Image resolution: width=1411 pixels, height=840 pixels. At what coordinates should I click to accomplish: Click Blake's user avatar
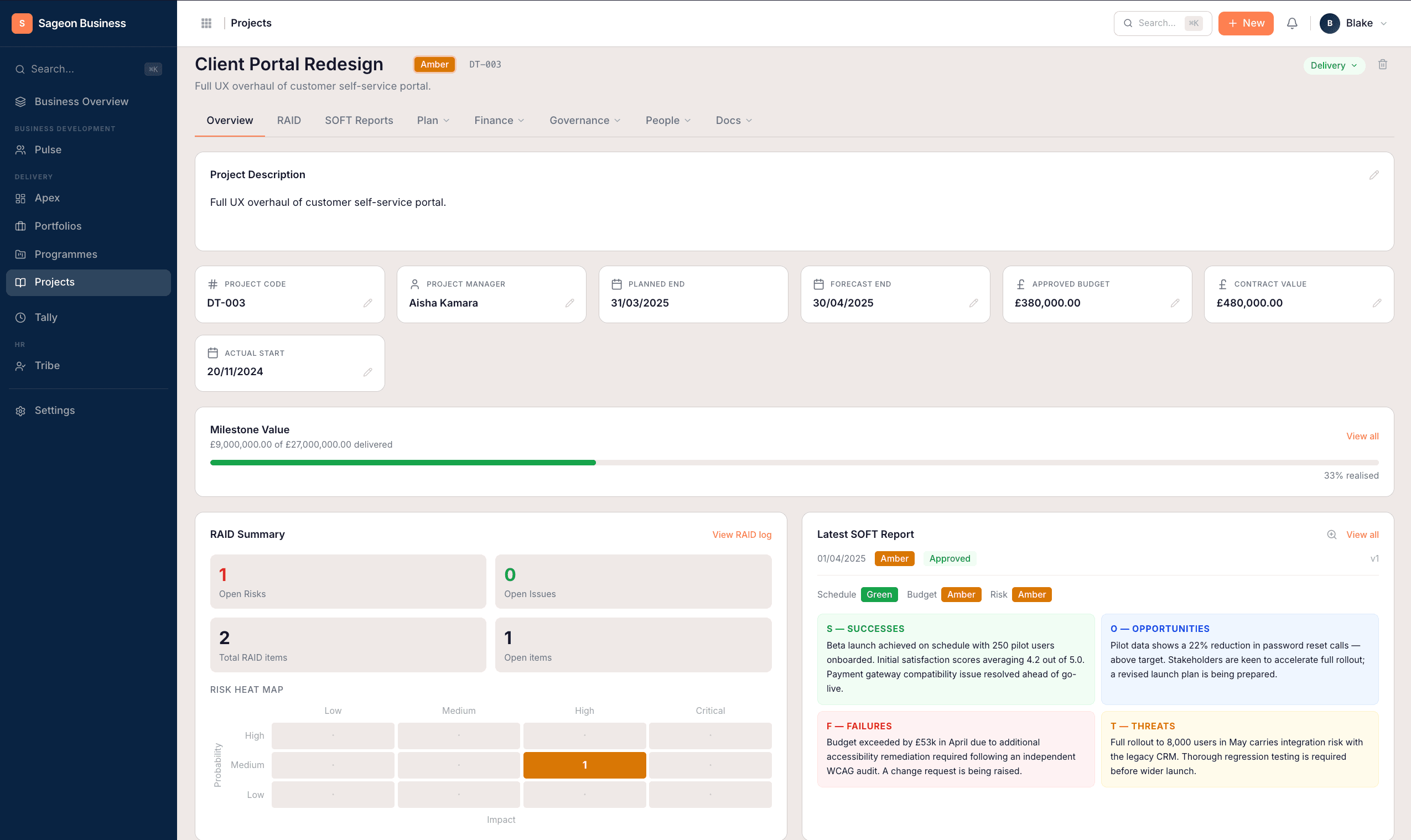click(x=1329, y=23)
